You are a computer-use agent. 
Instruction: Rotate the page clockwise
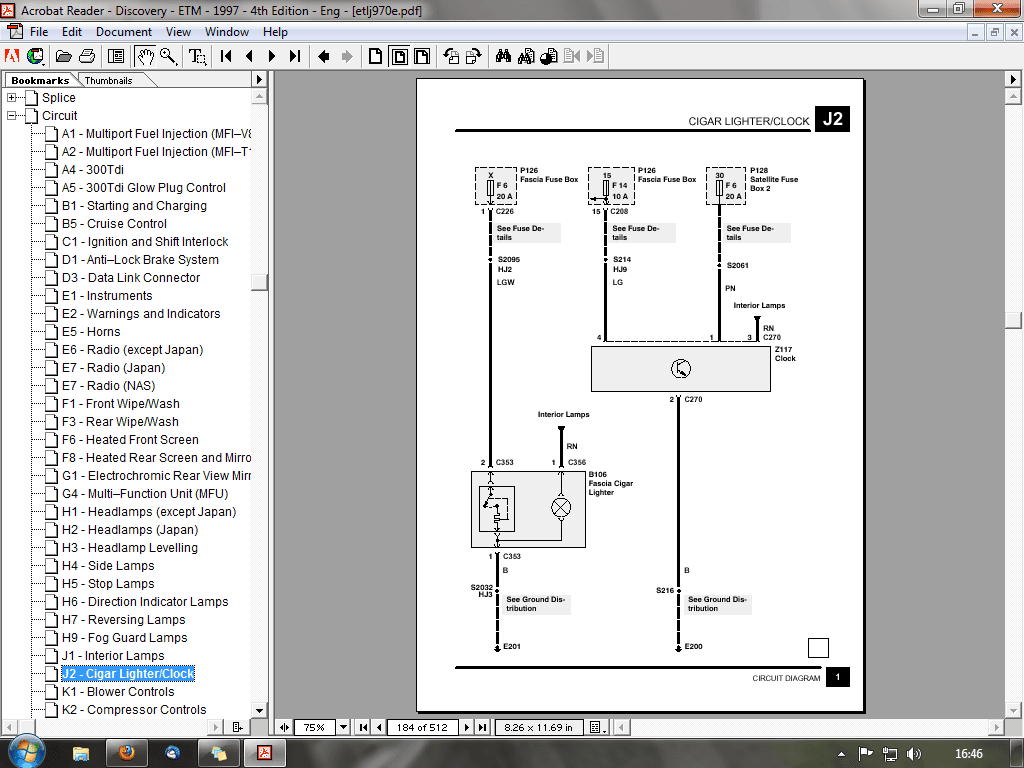coord(473,57)
